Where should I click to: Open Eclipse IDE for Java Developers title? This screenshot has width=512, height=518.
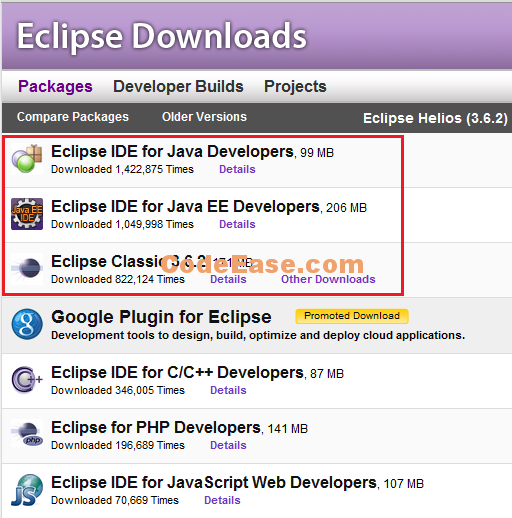click(x=172, y=152)
